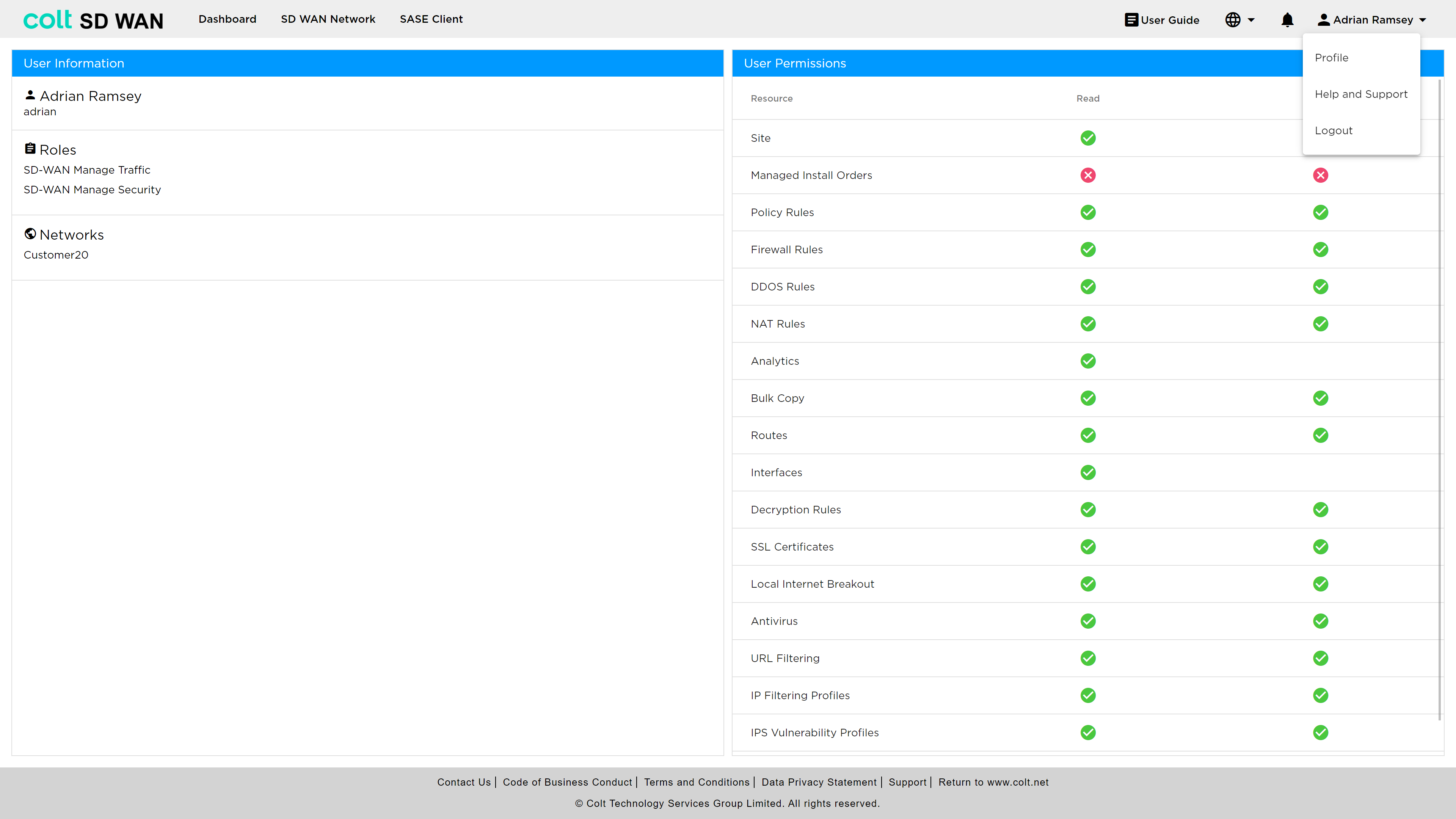Click the Read checkmark for SSL Certificates
The image size is (1456, 819).
(1088, 546)
